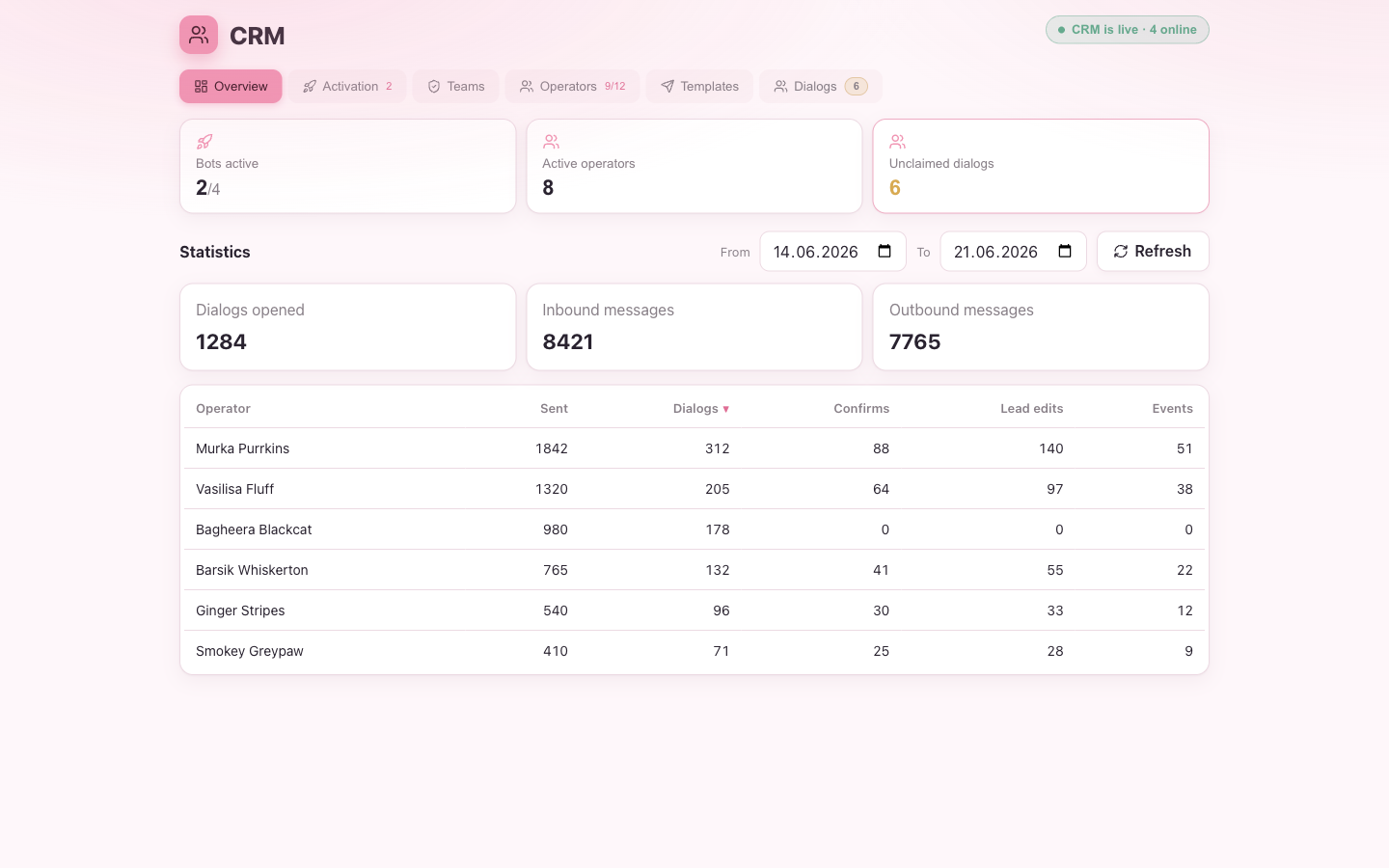The image size is (1389, 868).
Task: Click the To date field 21.06.2026
Action: pos(1013,252)
